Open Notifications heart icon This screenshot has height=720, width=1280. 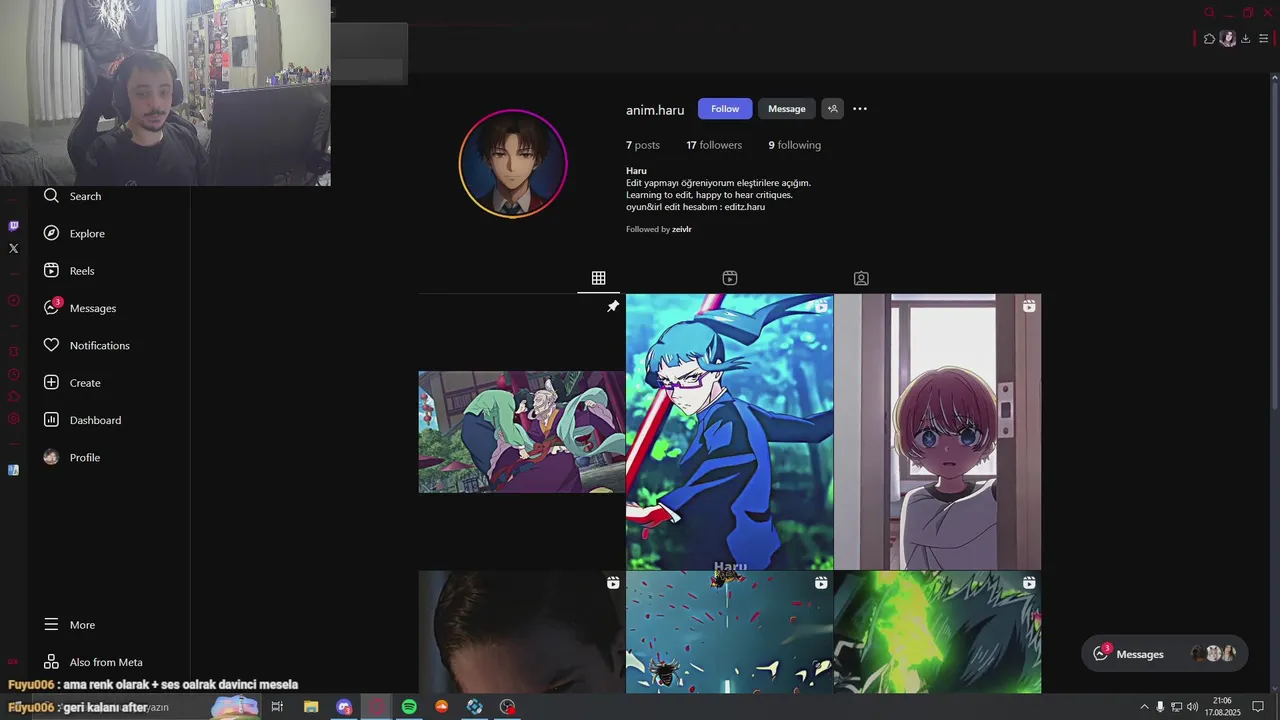pyautogui.click(x=51, y=345)
